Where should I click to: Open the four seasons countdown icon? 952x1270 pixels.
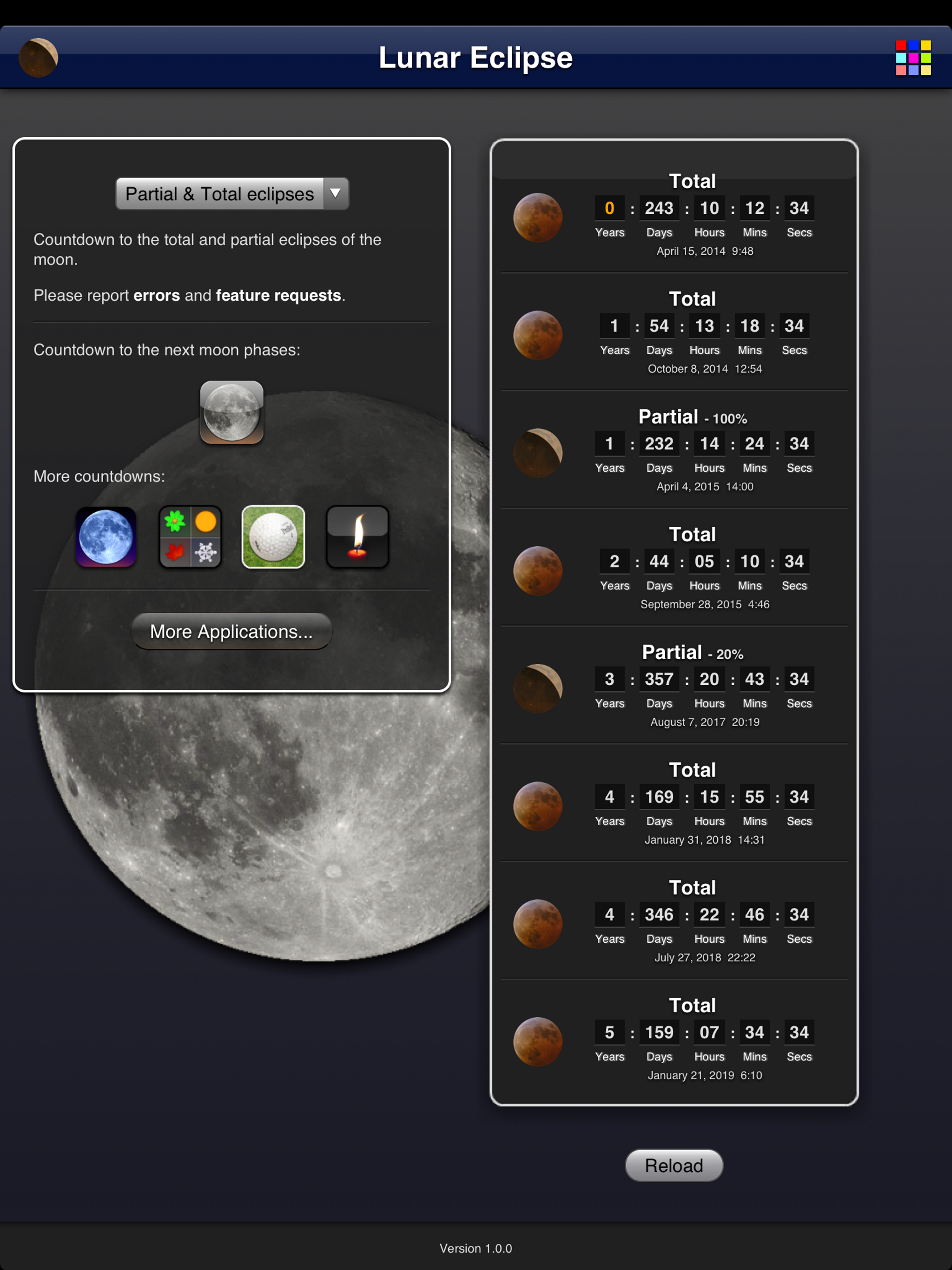point(190,537)
